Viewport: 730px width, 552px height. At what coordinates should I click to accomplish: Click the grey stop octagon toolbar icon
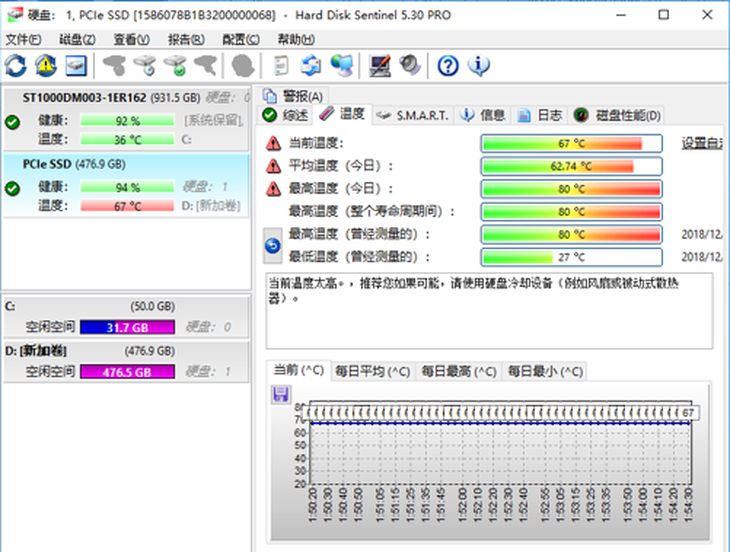click(x=243, y=65)
